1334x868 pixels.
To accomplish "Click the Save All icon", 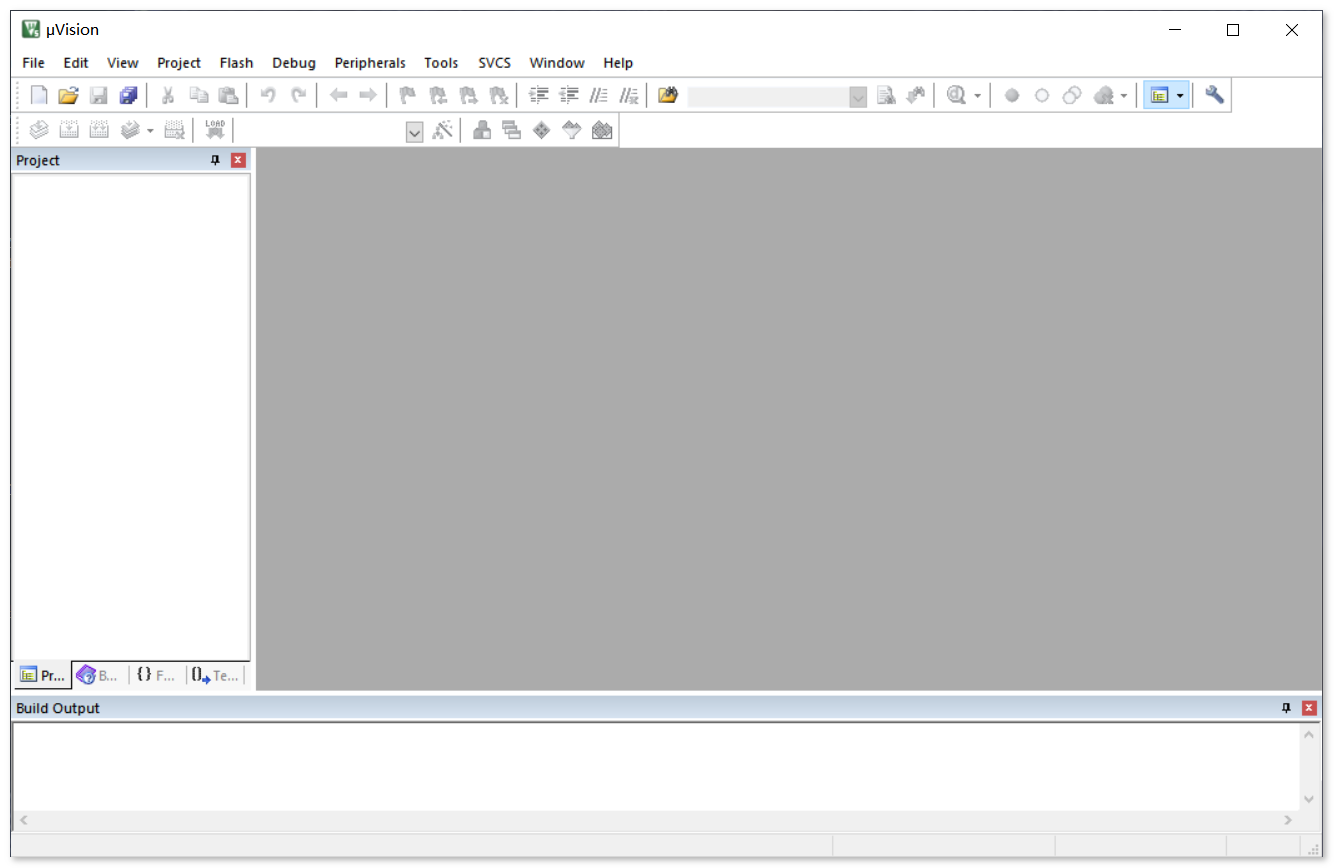I will click(x=128, y=96).
